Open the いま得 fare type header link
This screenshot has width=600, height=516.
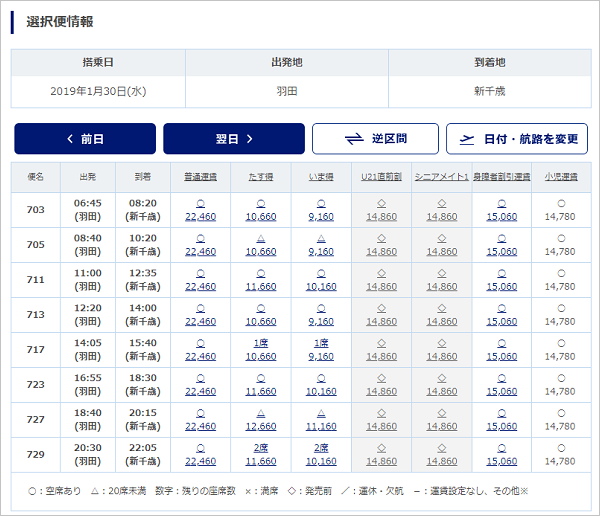coord(321,177)
